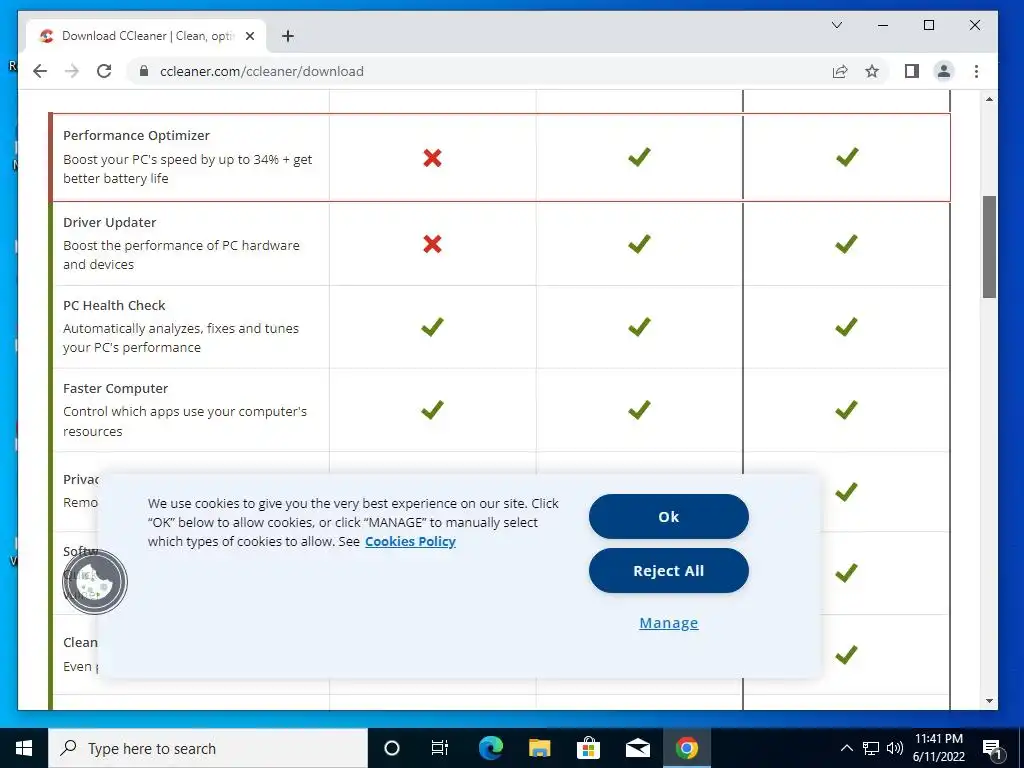Click the scrollbar down arrow
This screenshot has width=1024, height=768.
989,701
